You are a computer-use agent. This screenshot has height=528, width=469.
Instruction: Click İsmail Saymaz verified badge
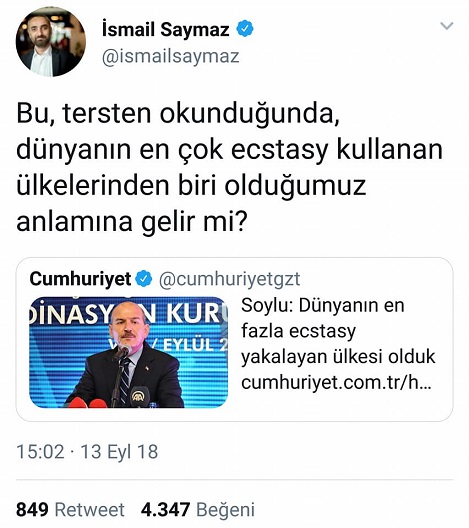(x=245, y=29)
